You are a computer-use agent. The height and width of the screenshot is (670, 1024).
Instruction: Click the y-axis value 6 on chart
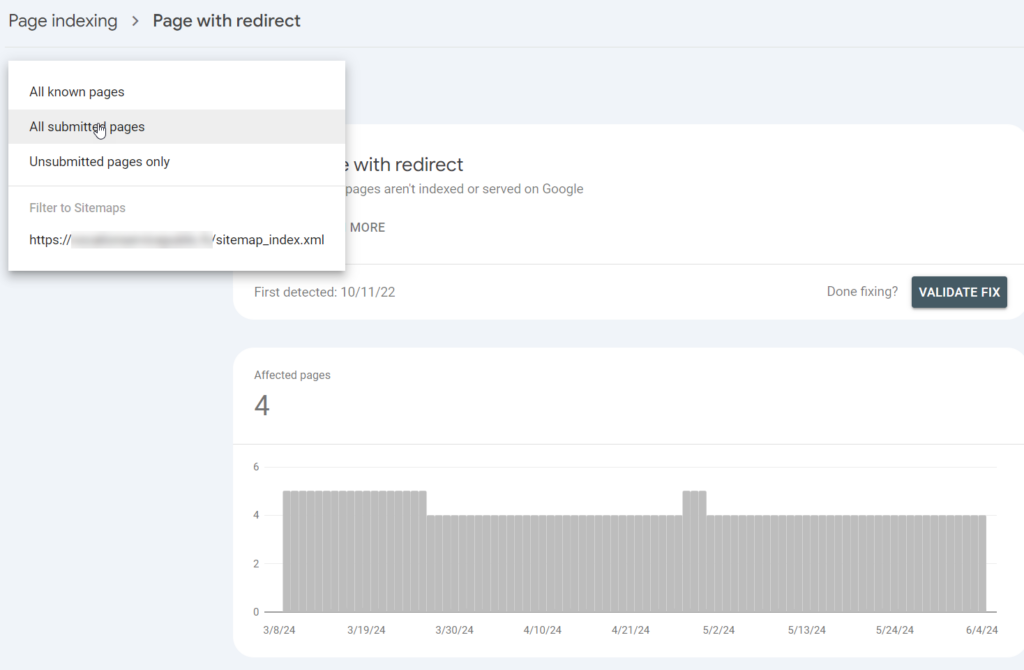256,467
